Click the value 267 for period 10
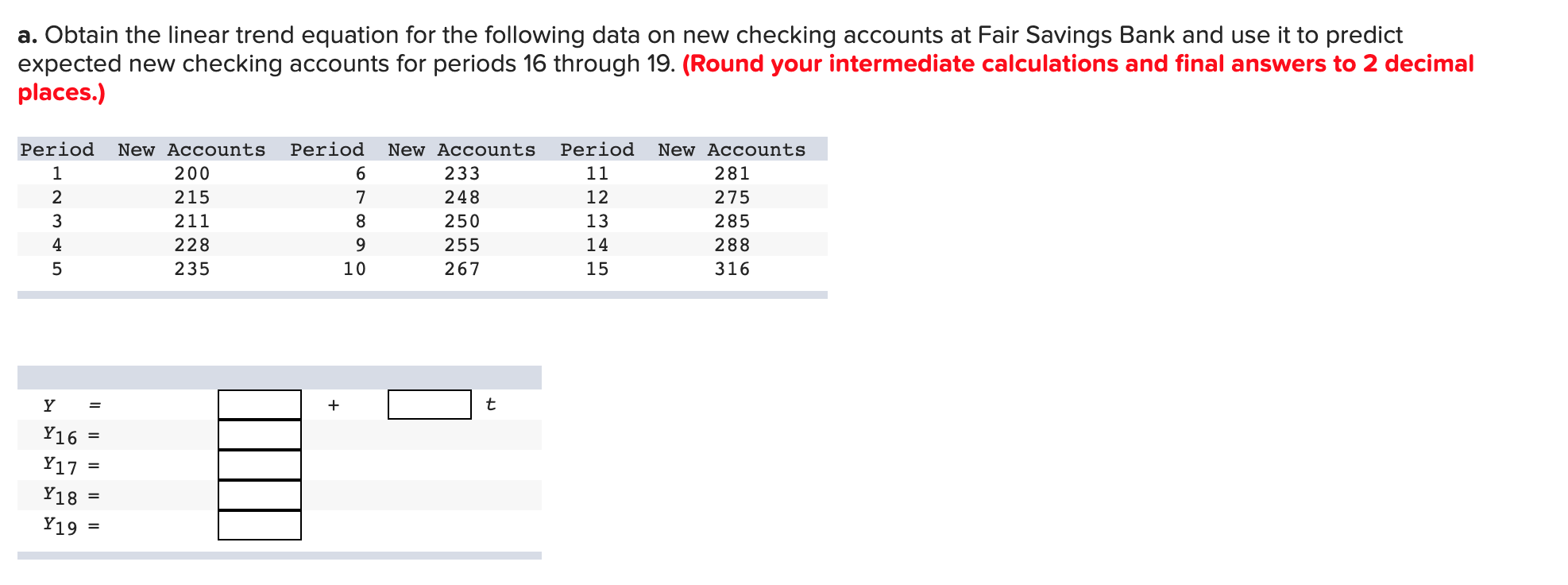This screenshot has width=1568, height=585. (462, 269)
